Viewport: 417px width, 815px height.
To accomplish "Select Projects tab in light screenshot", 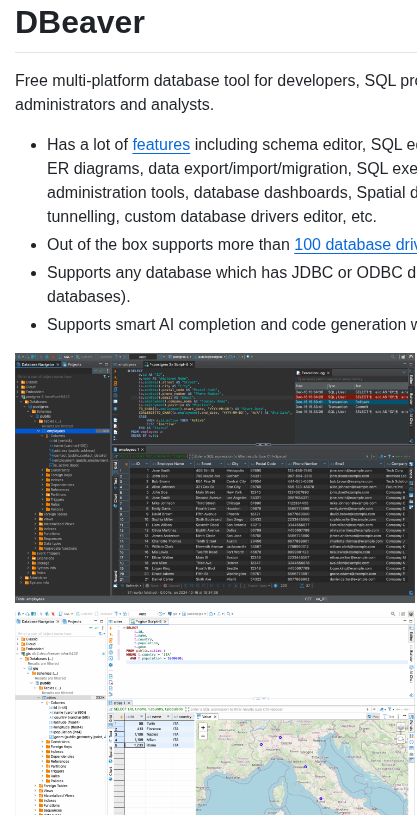I will pyautogui.click(x=74, y=621).
